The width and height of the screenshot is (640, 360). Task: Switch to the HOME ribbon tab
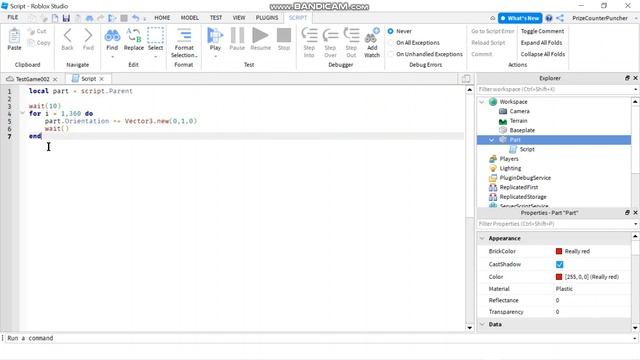pyautogui.click(x=162, y=18)
